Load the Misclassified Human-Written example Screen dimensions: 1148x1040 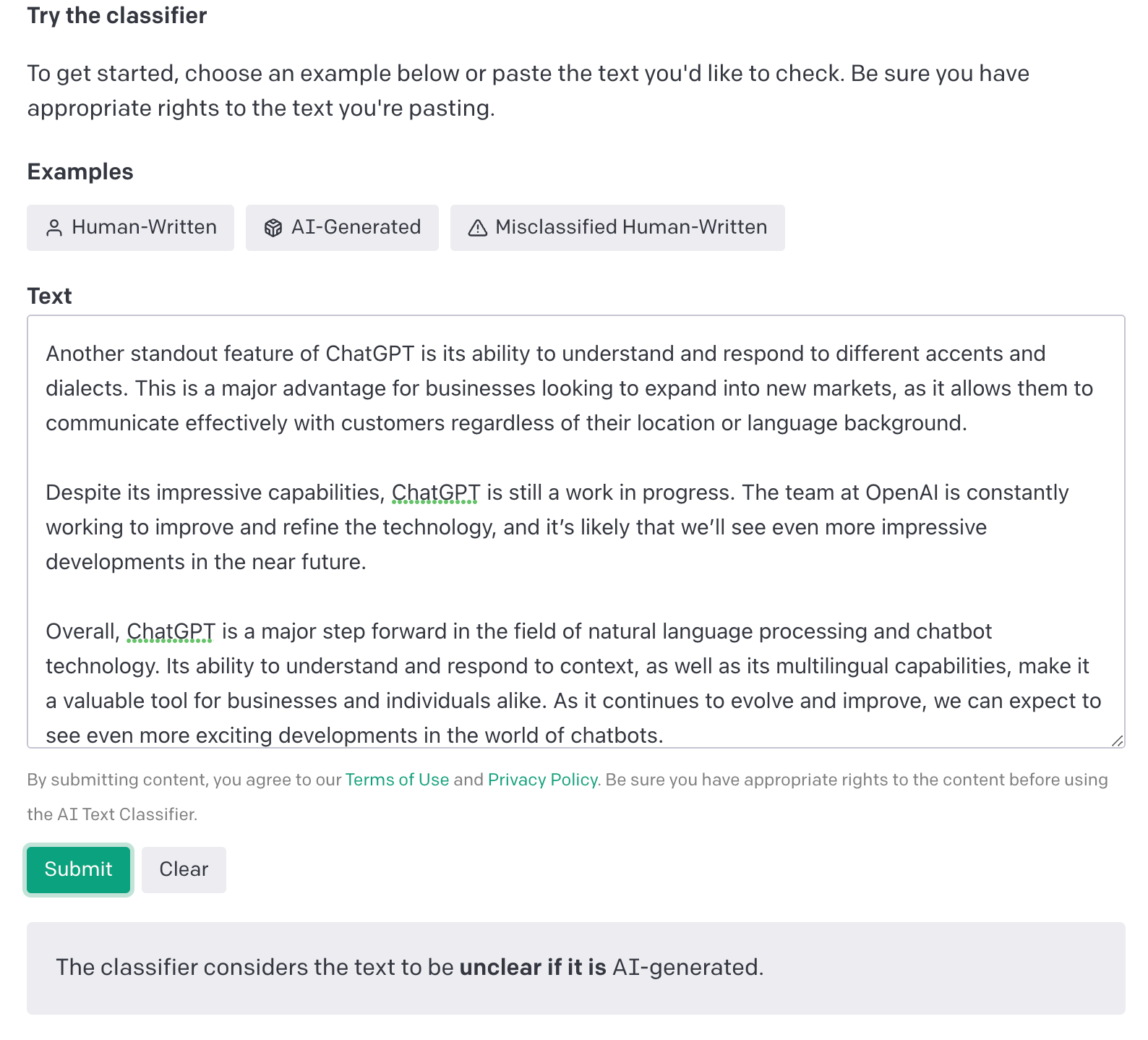coord(618,228)
